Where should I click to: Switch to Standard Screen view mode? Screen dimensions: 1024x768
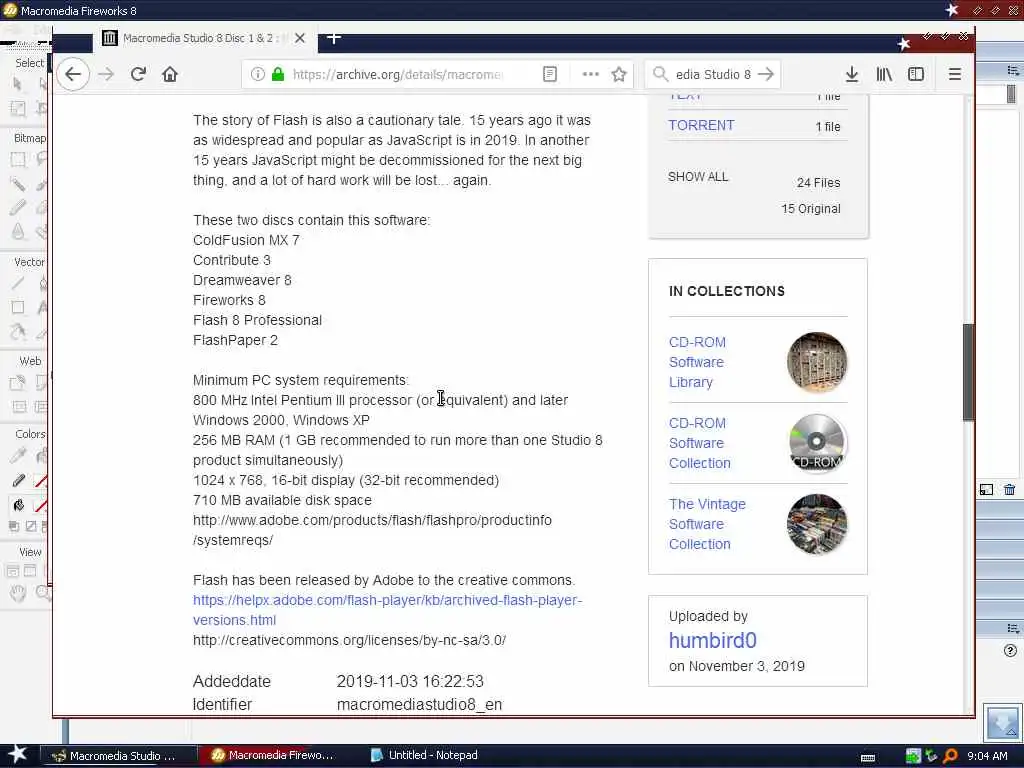tap(12, 571)
